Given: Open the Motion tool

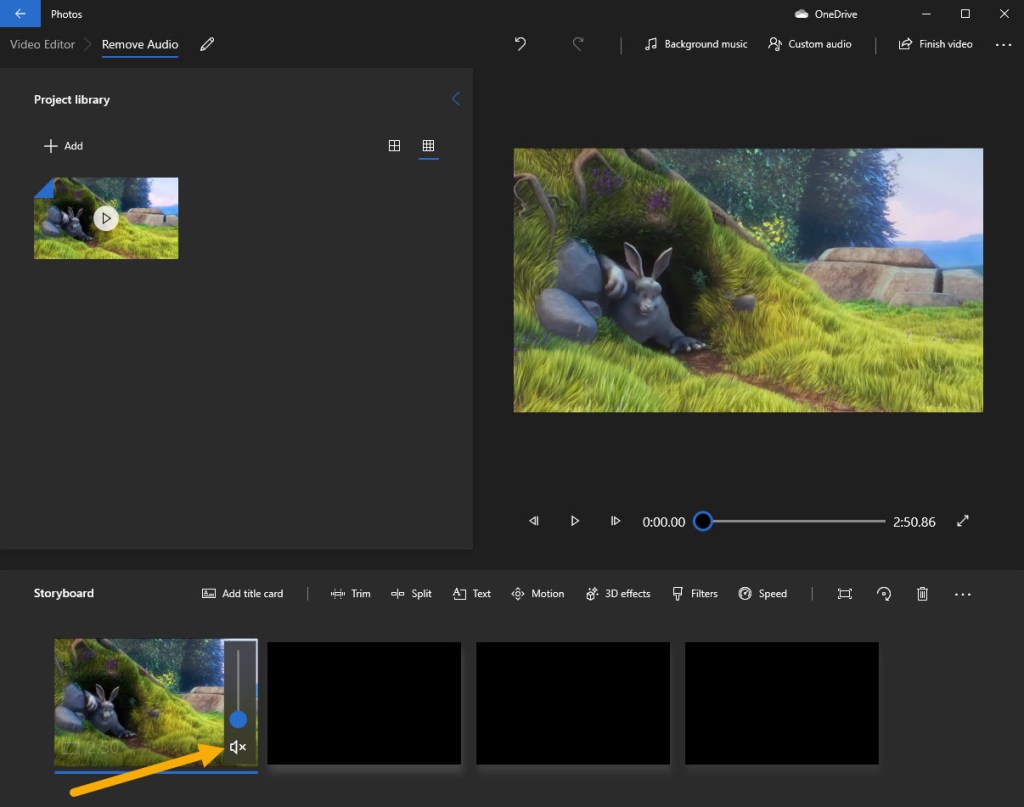Looking at the screenshot, I should (537, 593).
